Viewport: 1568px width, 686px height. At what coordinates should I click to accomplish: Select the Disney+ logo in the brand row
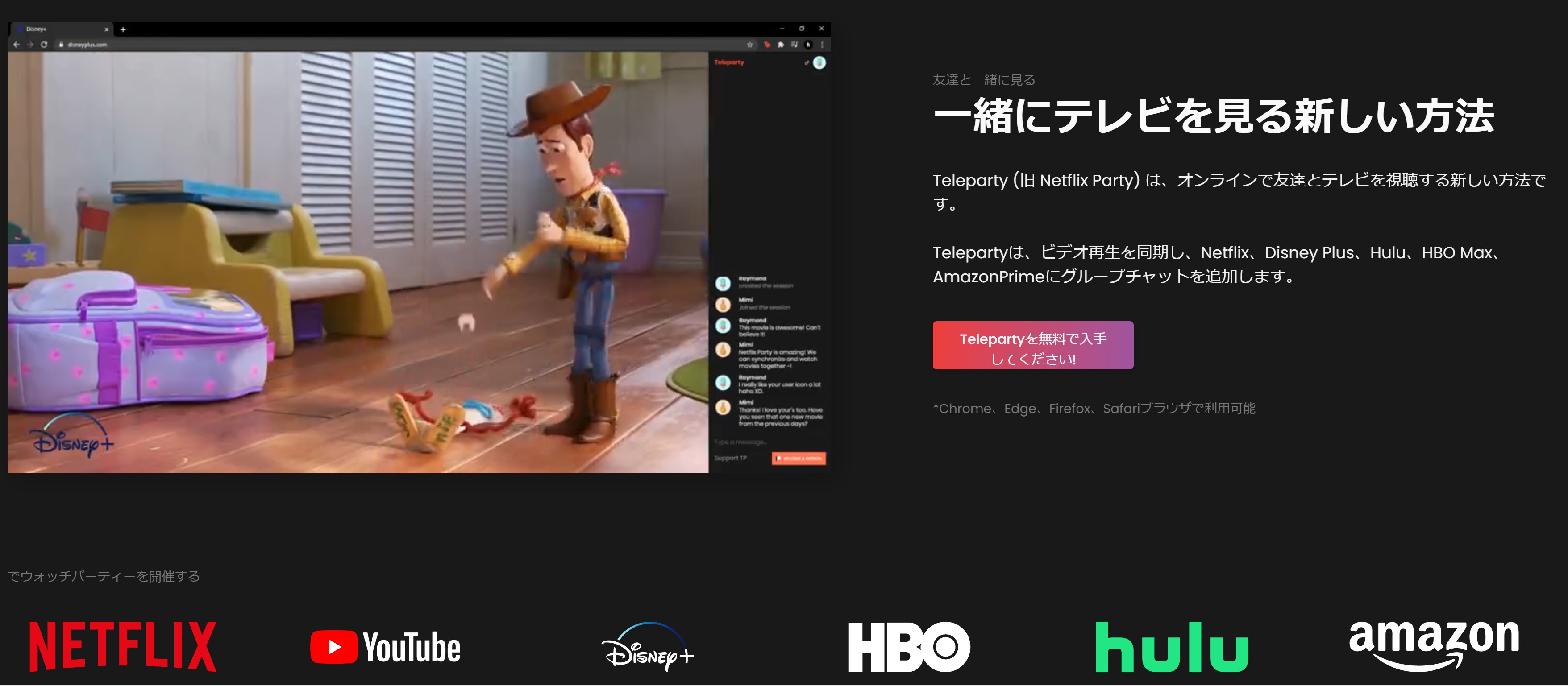[x=649, y=646]
